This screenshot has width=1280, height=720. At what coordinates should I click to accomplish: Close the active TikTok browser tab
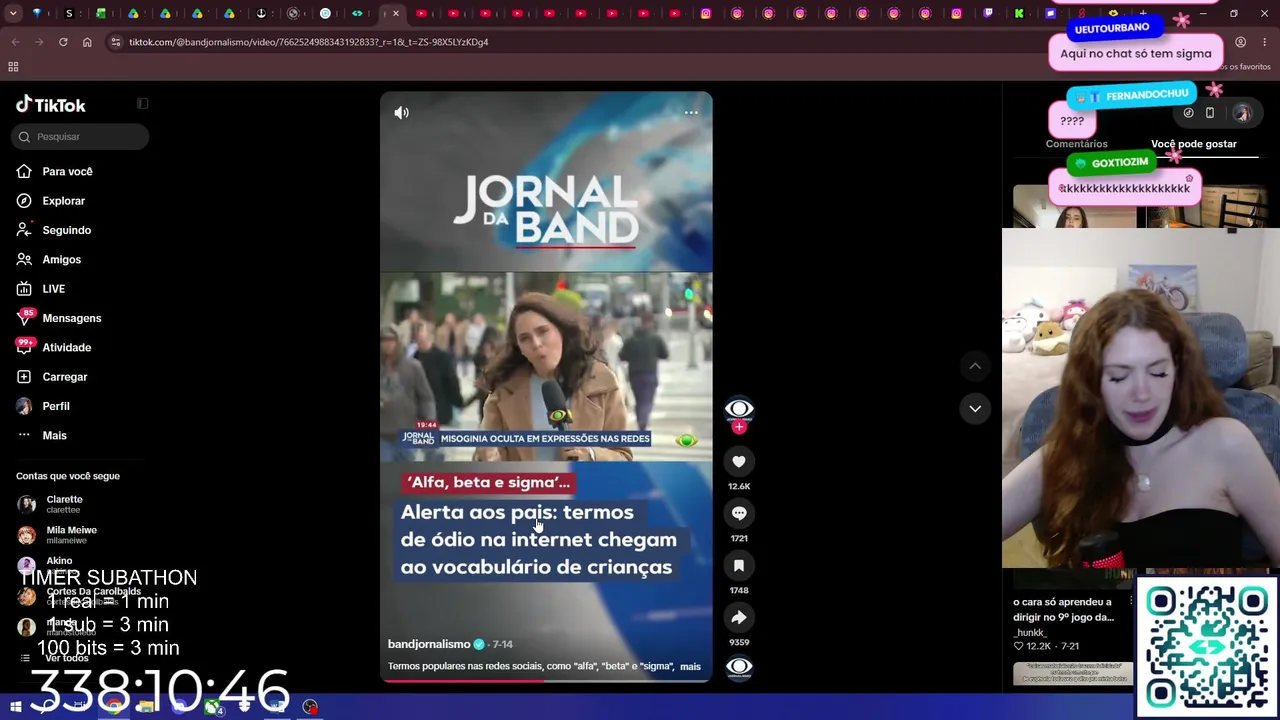coord(396,14)
